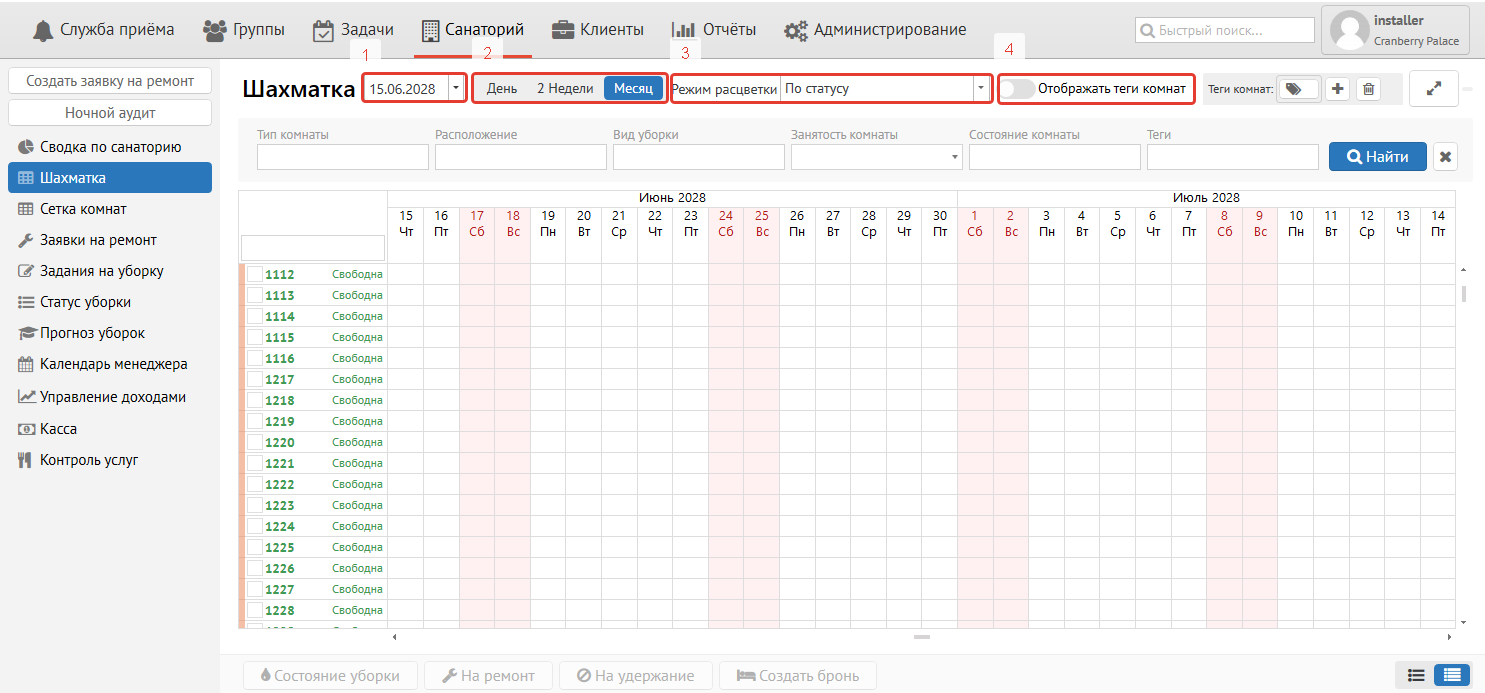This screenshot has height=693, width=1485.
Task: Open Занятость комнаты dropdown
Action: pyautogui.click(x=877, y=157)
